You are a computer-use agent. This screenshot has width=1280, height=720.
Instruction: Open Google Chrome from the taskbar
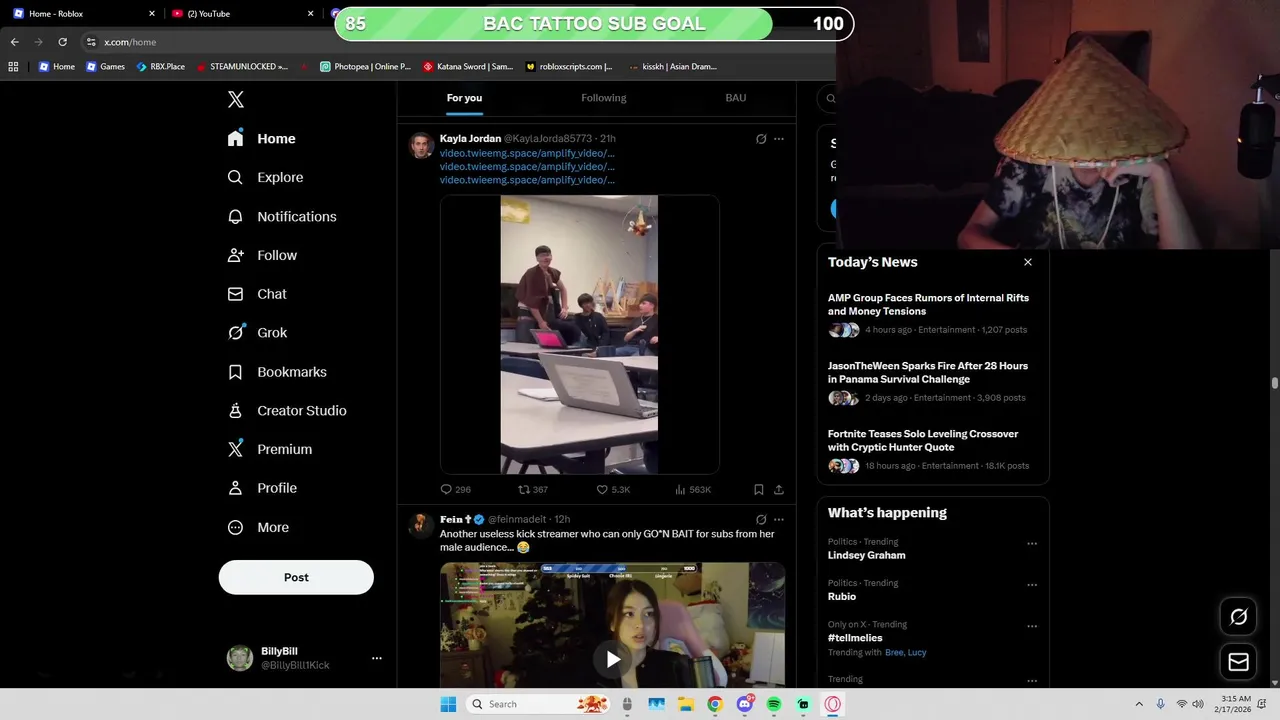(715, 704)
